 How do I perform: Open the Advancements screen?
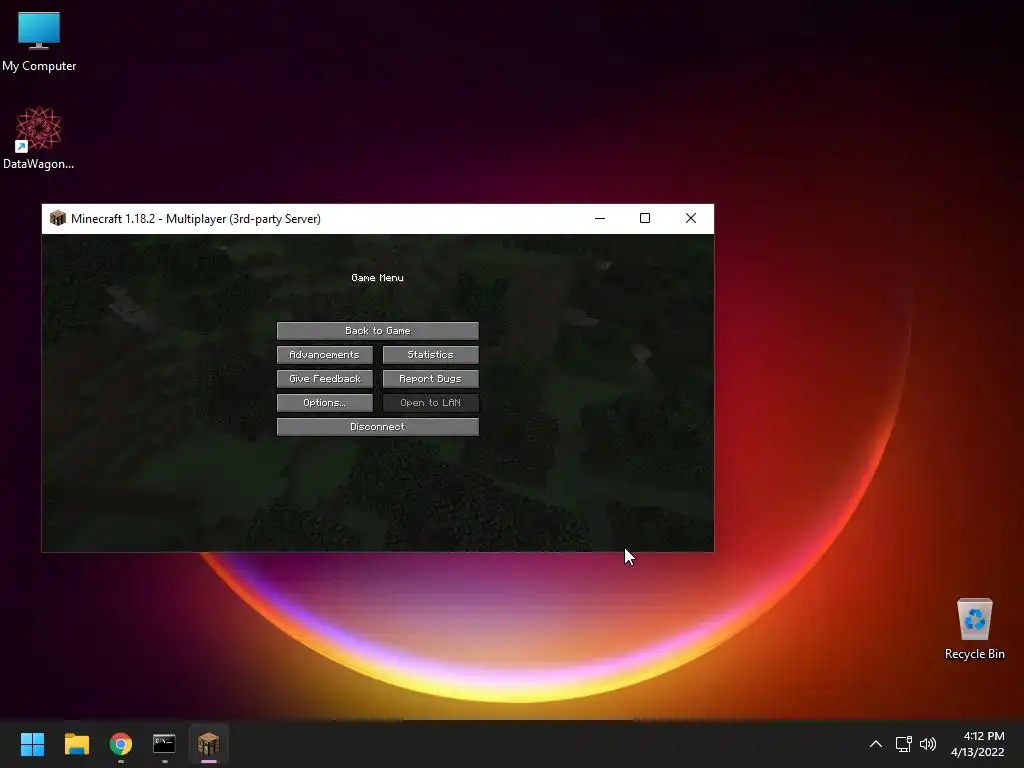(x=325, y=355)
